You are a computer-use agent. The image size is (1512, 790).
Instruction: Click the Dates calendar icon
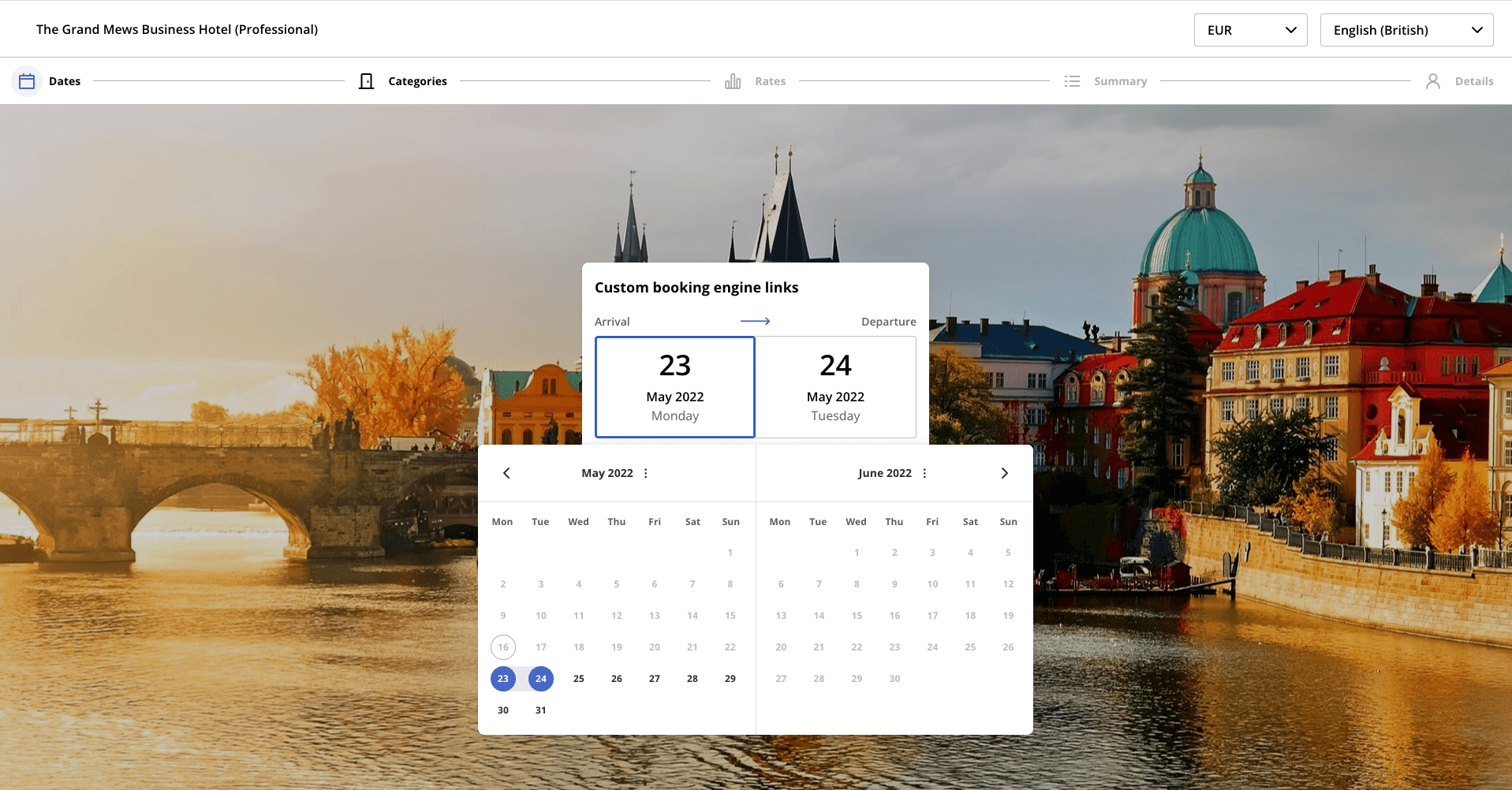tap(27, 81)
